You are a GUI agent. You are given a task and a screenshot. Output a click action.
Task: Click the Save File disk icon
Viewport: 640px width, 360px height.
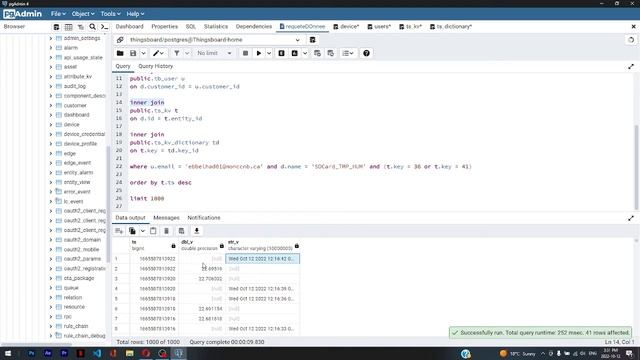[x=133, y=53]
